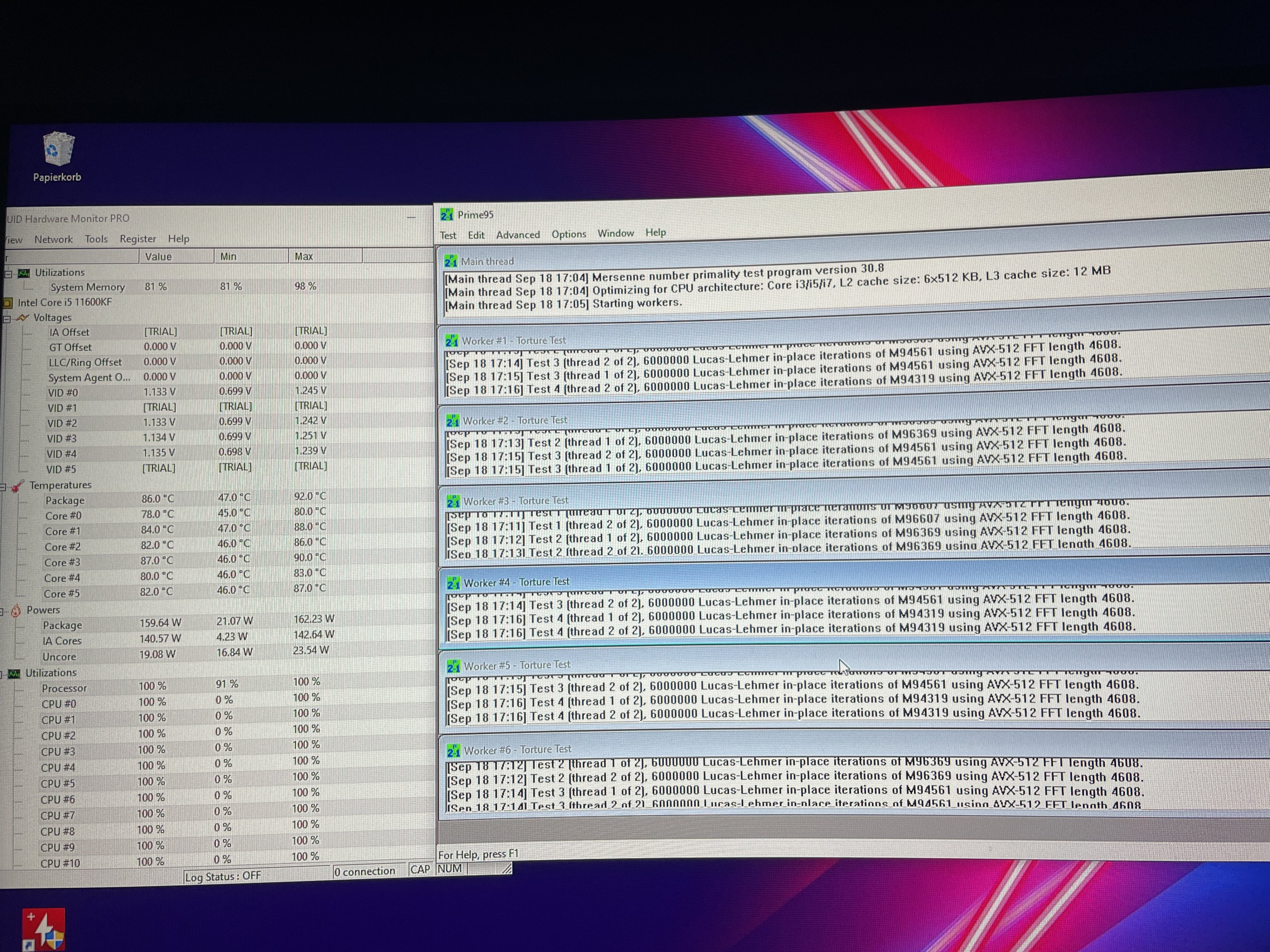The width and height of the screenshot is (1270, 952).
Task: Open the Register menu in Hardware Monitor
Action: pos(138,239)
